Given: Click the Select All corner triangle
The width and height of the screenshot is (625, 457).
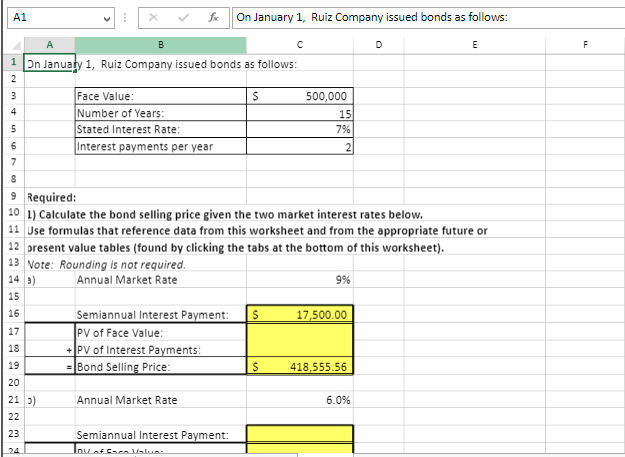Looking at the screenshot, I should coord(15,45).
